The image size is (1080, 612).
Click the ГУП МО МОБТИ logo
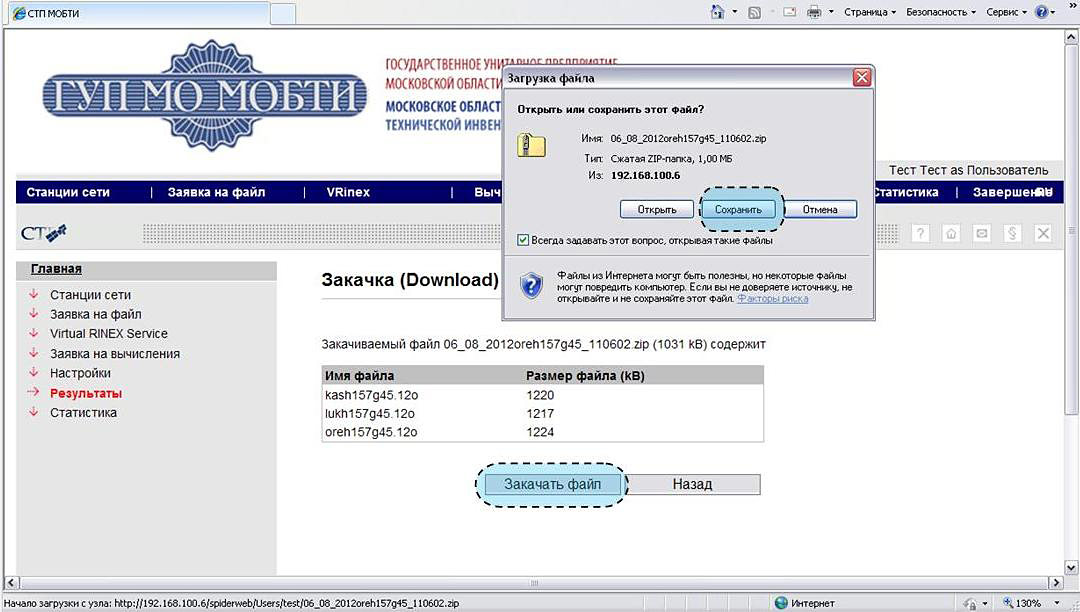click(205, 95)
